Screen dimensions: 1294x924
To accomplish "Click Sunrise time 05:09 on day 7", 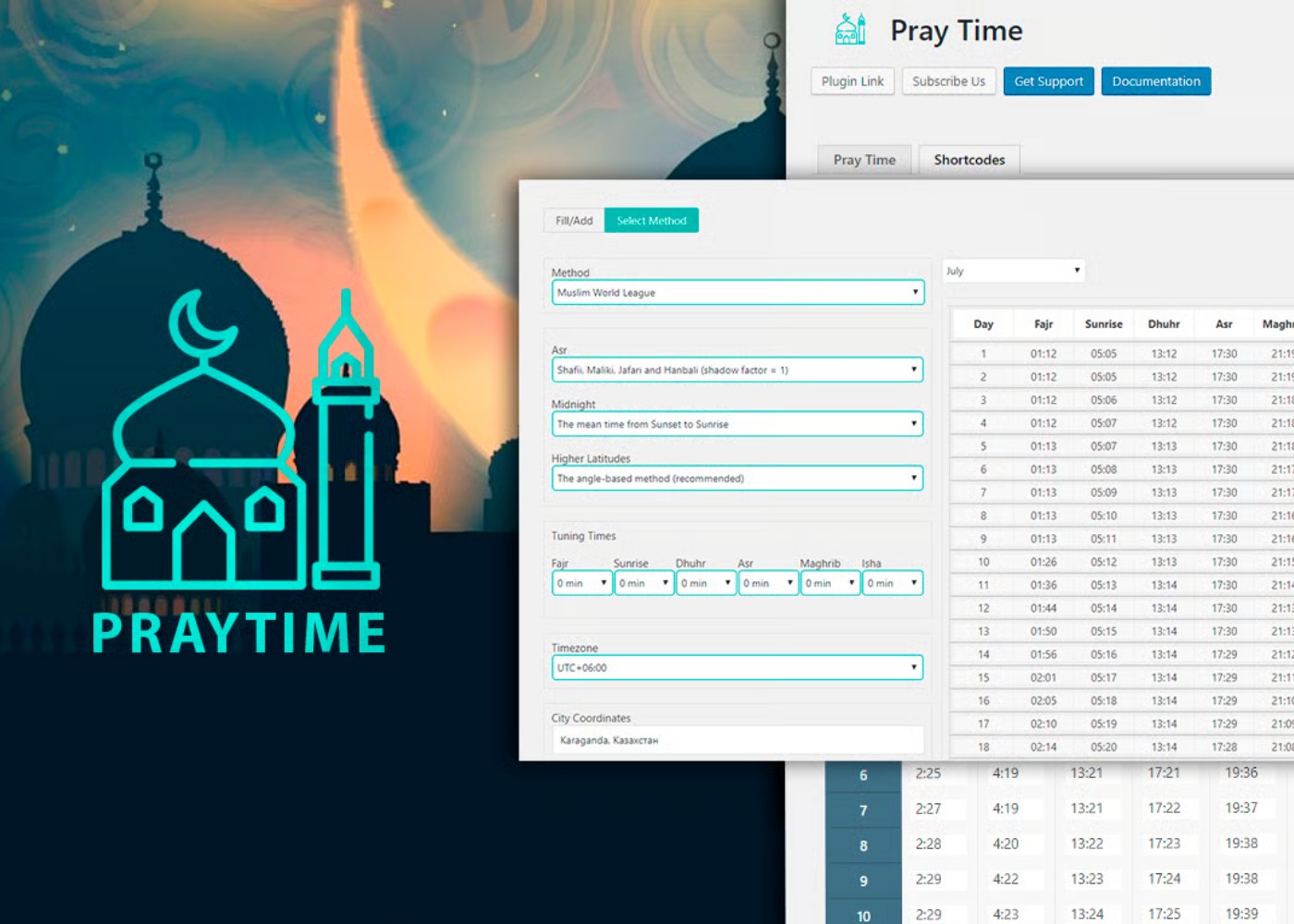I will coord(1104,492).
